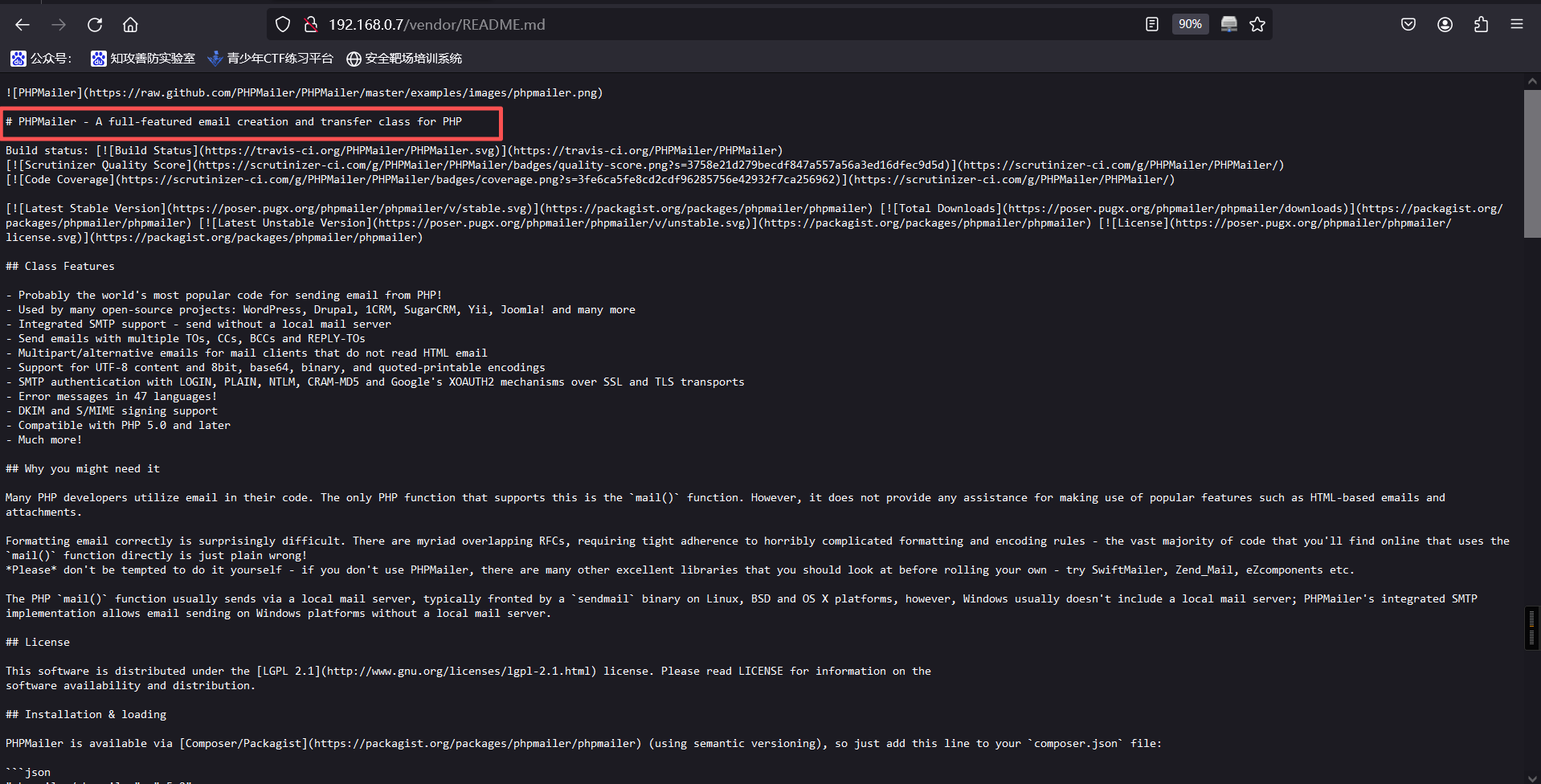Open the 公众号 bookmark
Screen dimensions: 1541x784
(41, 59)
